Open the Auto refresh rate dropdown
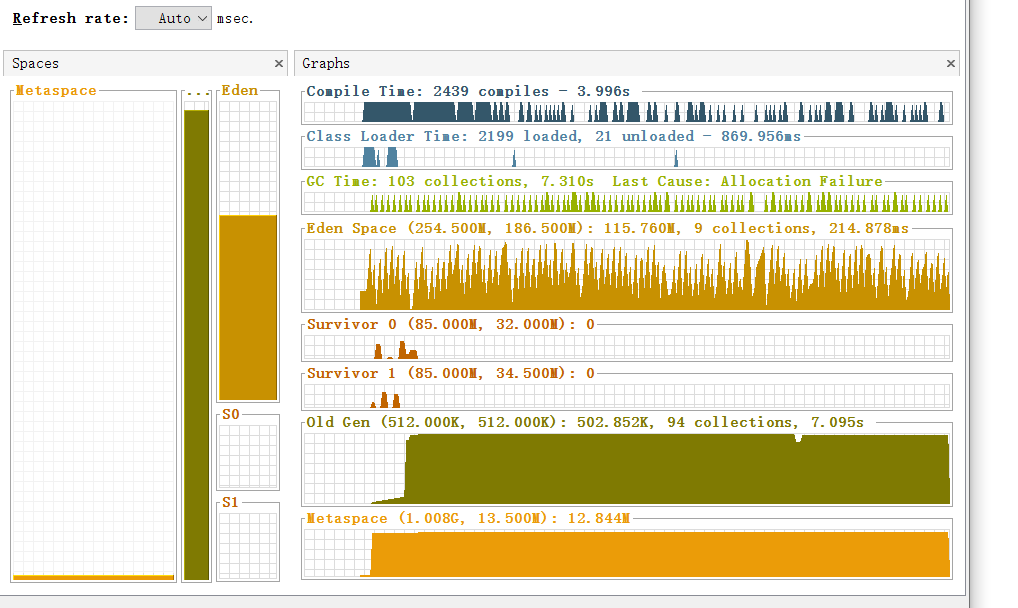The image size is (1018, 608). point(173,18)
